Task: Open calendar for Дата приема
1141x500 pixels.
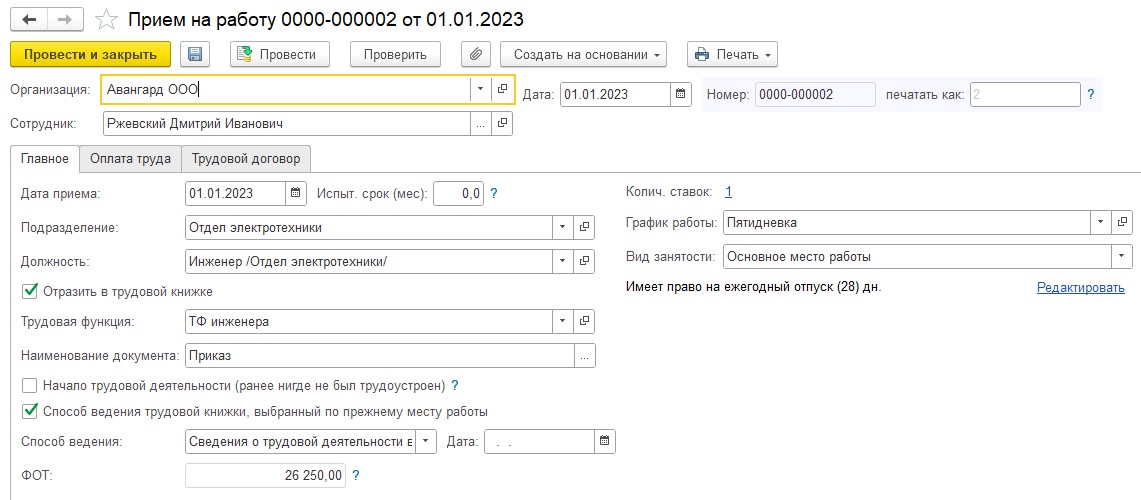Action: [295, 193]
